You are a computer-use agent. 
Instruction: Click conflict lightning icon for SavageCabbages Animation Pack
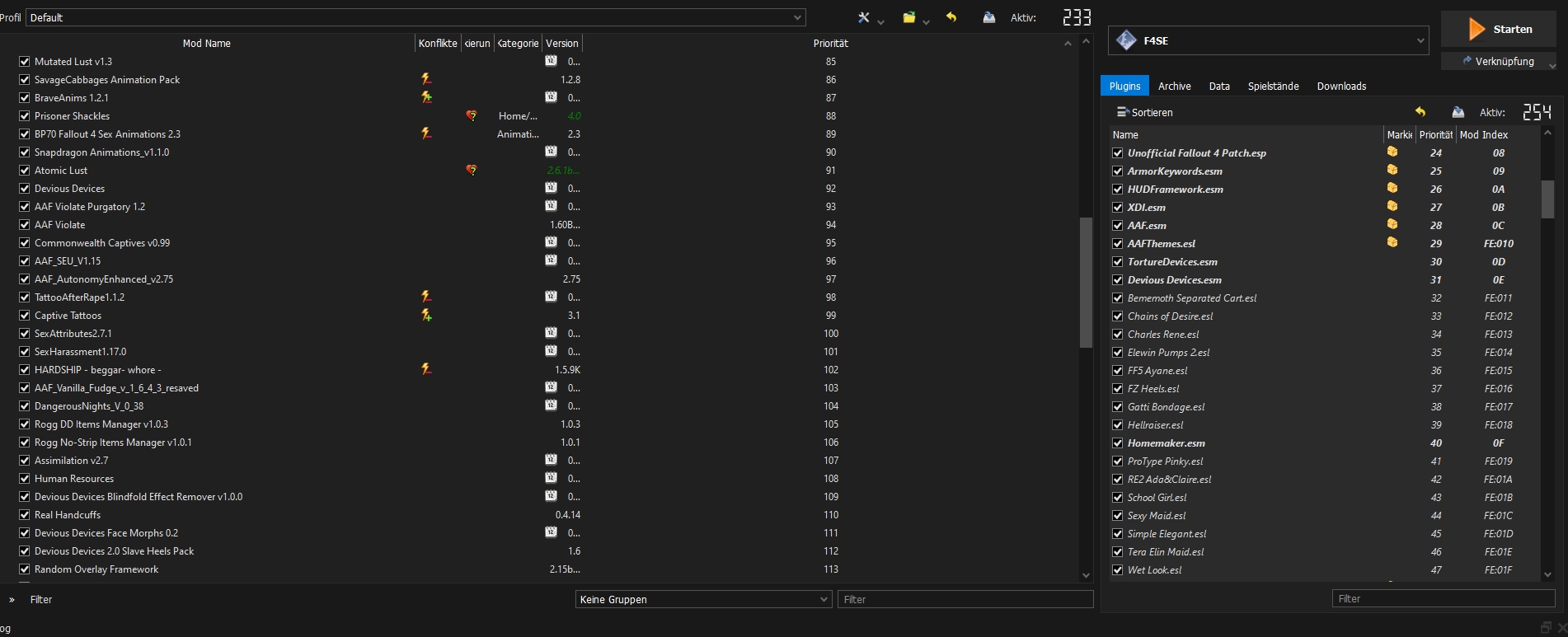click(426, 79)
